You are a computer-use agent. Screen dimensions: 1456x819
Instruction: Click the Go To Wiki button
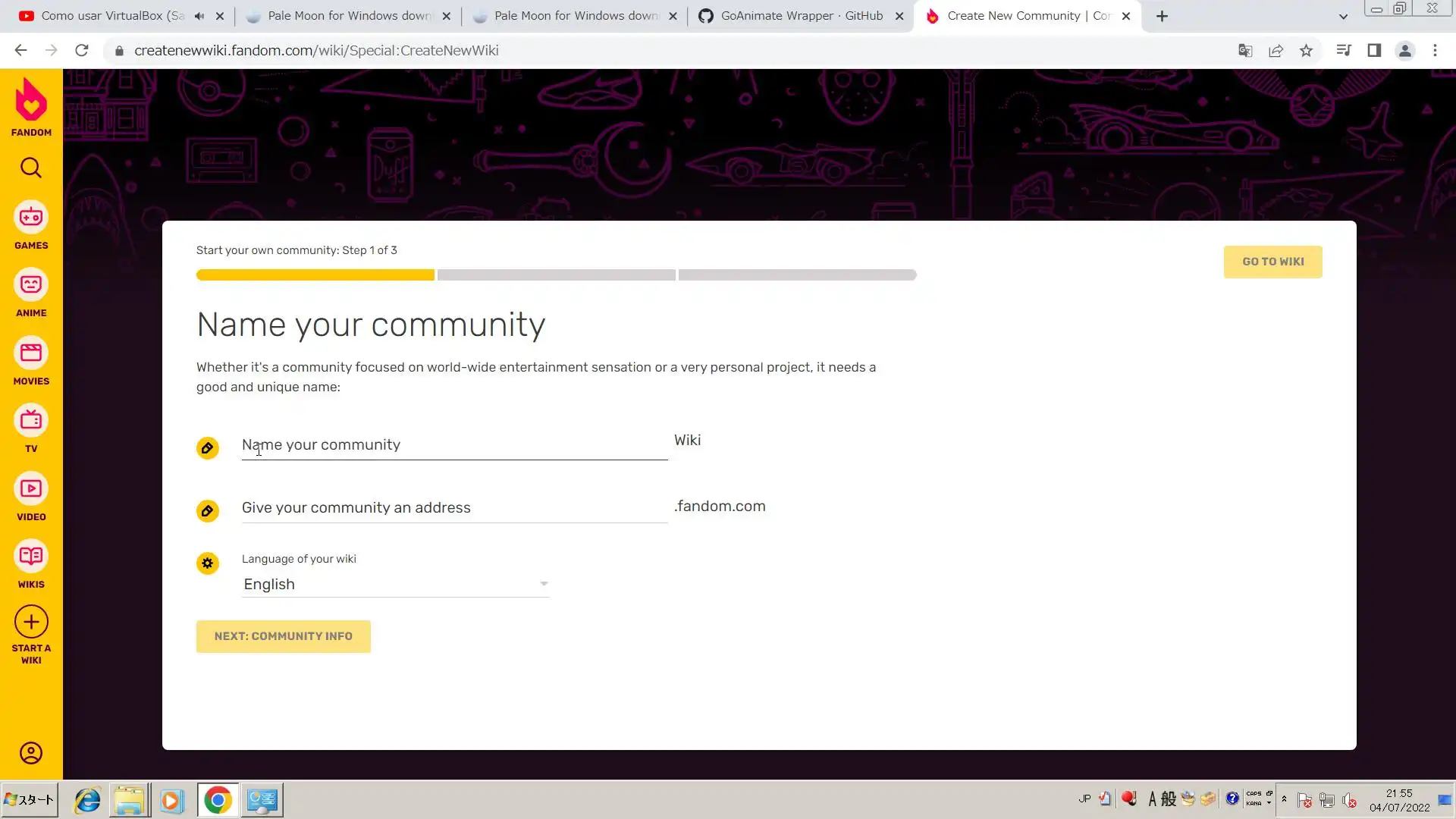tap(1272, 262)
